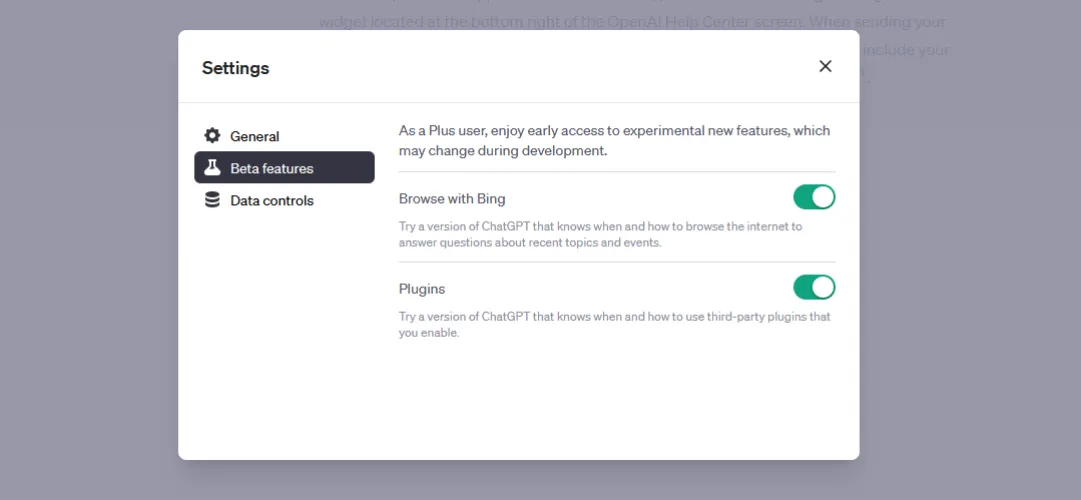1081x500 pixels.
Task: Click the "Plugins" label text
Action: pos(422,289)
